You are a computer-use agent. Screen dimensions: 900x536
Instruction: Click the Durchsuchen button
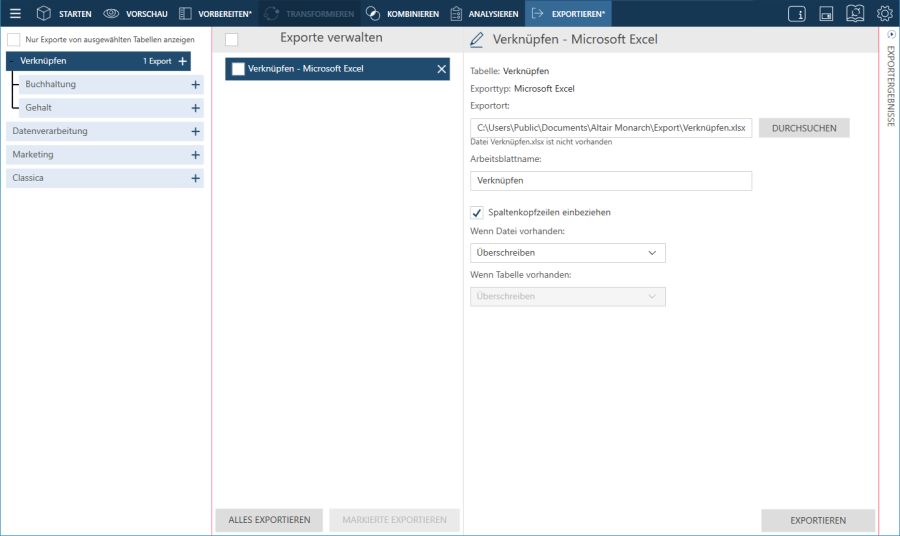pyautogui.click(x=804, y=128)
